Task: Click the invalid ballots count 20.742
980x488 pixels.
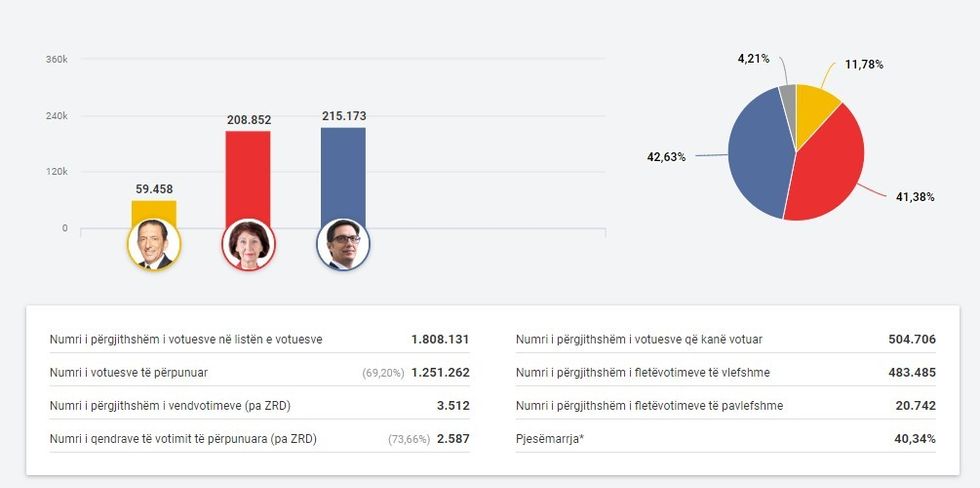Action: click(x=915, y=406)
